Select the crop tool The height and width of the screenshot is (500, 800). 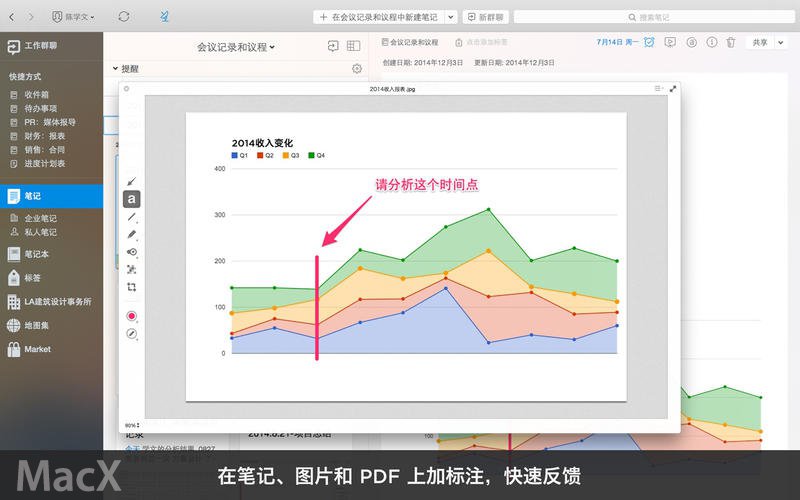click(x=132, y=287)
